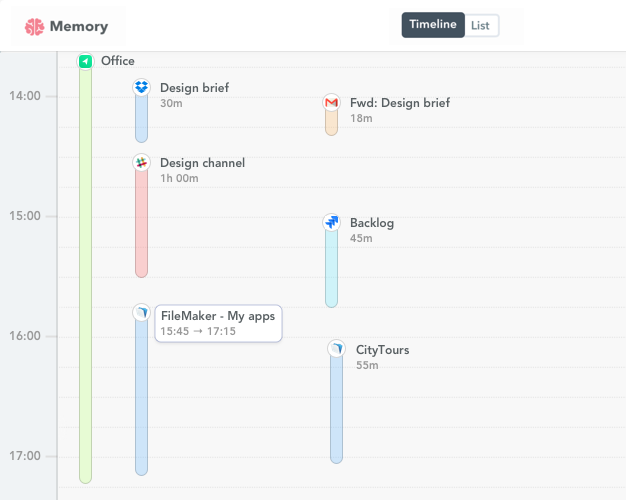
Task: Click the 17:00 time label
Action: 25,456
